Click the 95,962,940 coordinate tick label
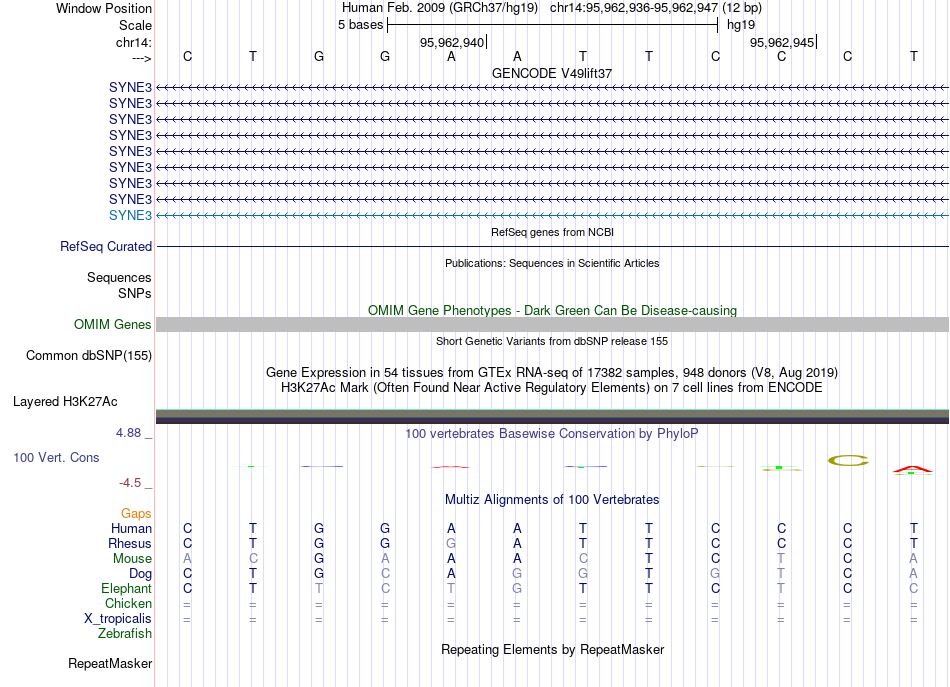Image resolution: width=950 pixels, height=687 pixels. pyautogui.click(x=452, y=42)
